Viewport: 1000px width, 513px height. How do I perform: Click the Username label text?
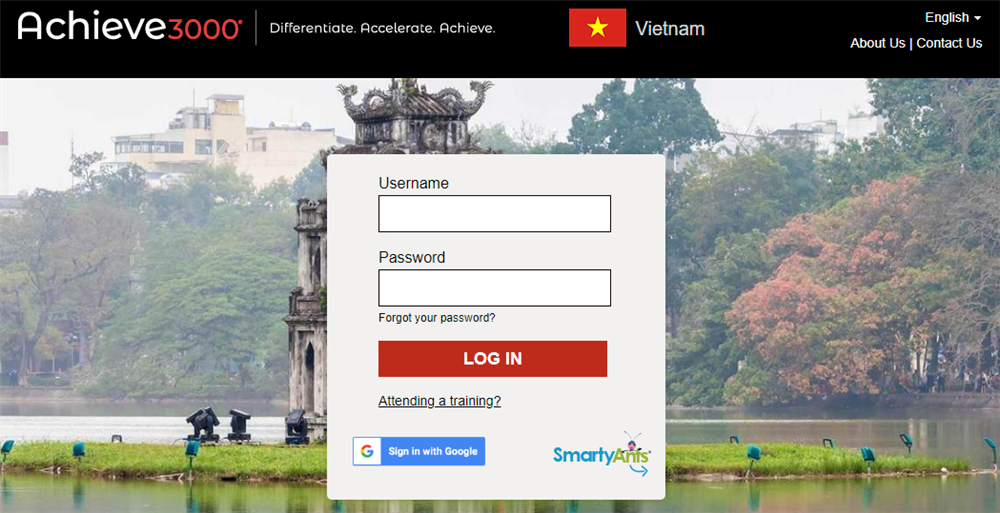[413, 183]
